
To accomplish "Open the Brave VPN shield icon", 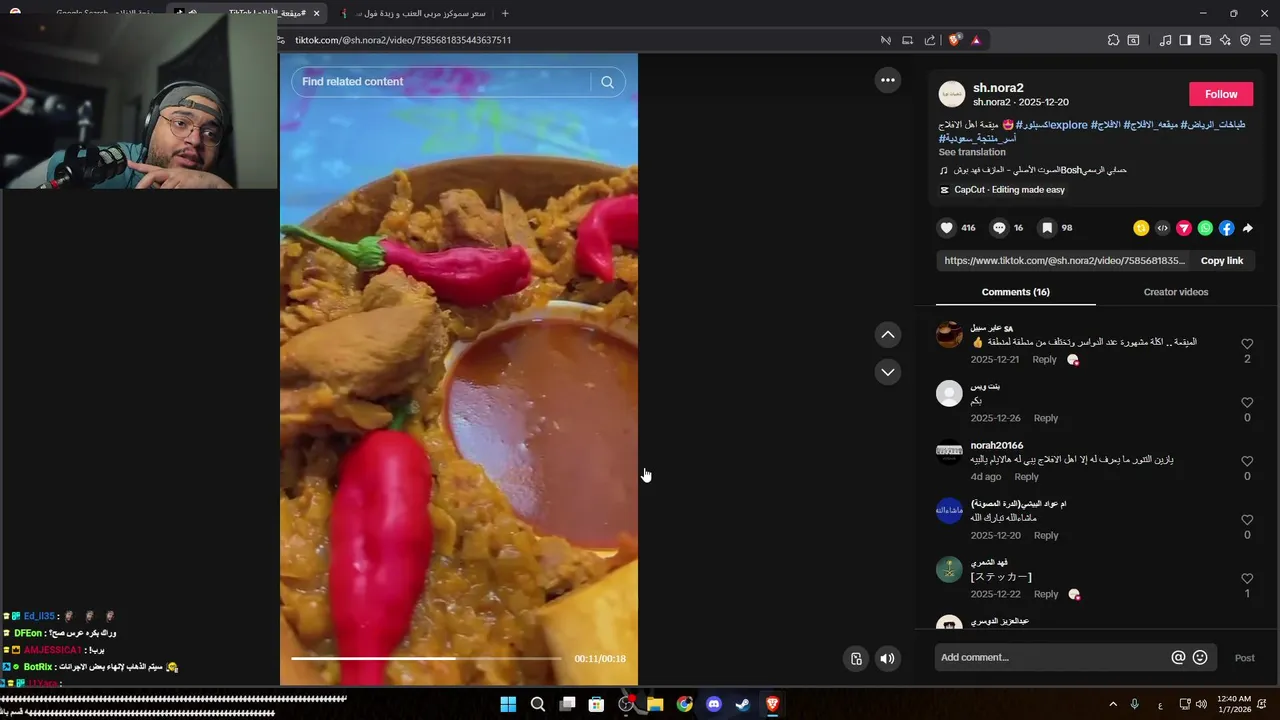I will click(1245, 40).
